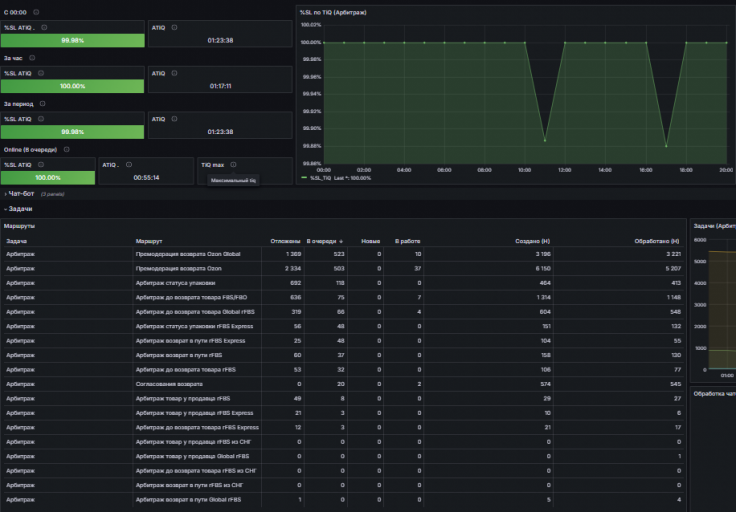This screenshot has height=512, width=736.
Task: Select row "Арбитраж товар у продавца rFBS" with 8 queued
Action: point(343,398)
